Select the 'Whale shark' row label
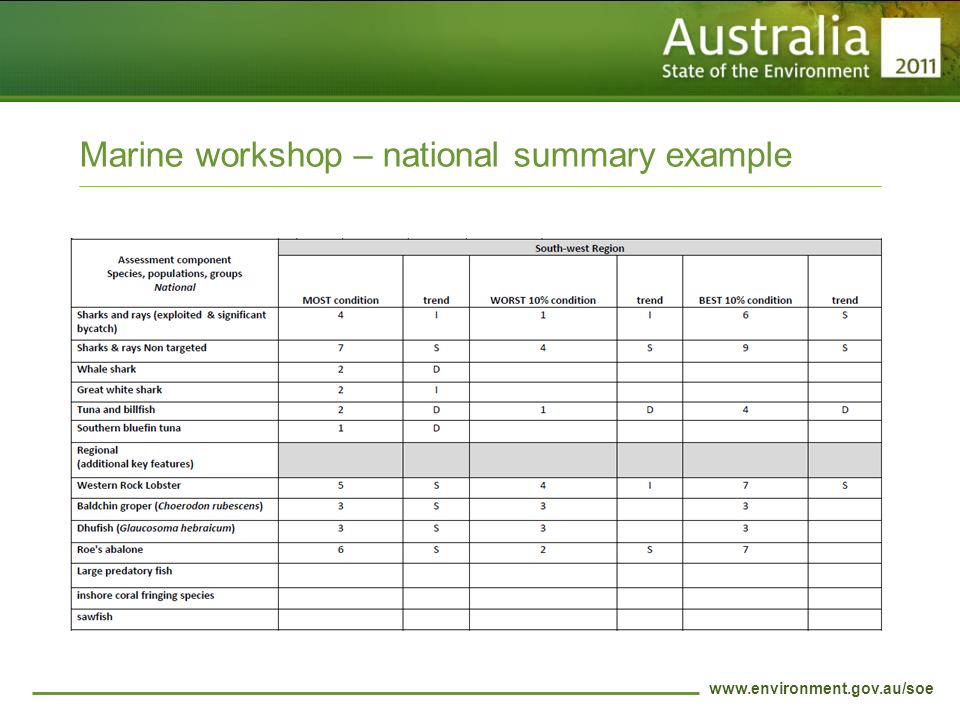The image size is (960, 720). 107,369
